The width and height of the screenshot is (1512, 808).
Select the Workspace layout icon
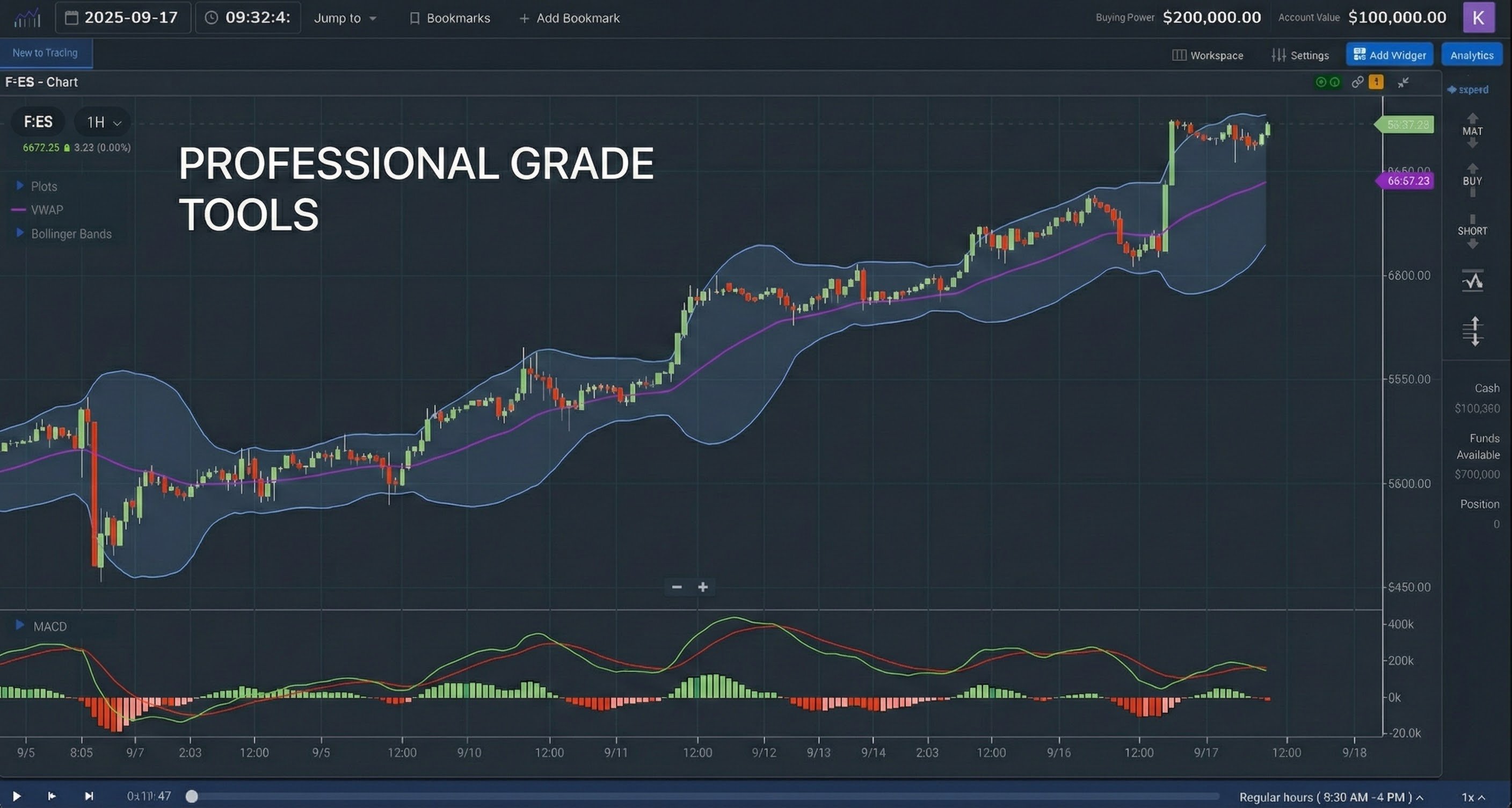1179,55
